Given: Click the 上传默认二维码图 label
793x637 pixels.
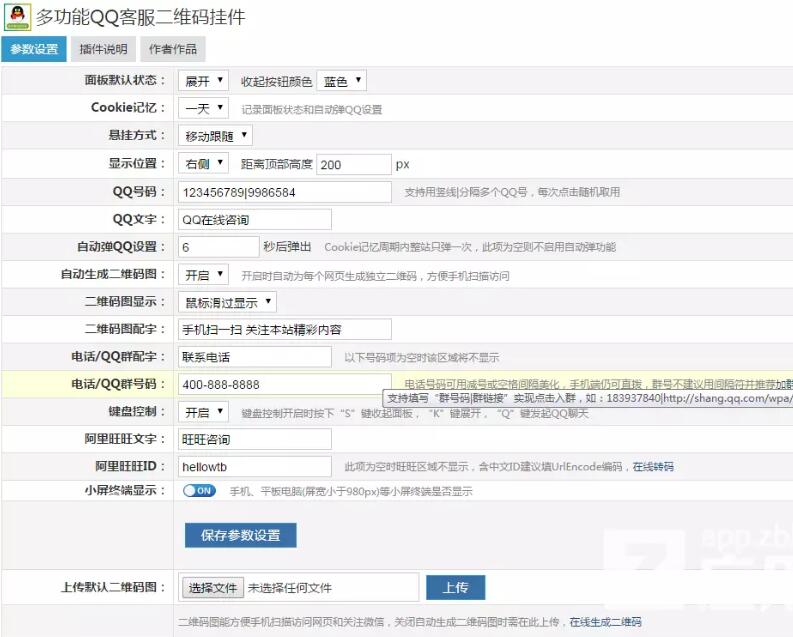Looking at the screenshot, I should tap(113, 587).
